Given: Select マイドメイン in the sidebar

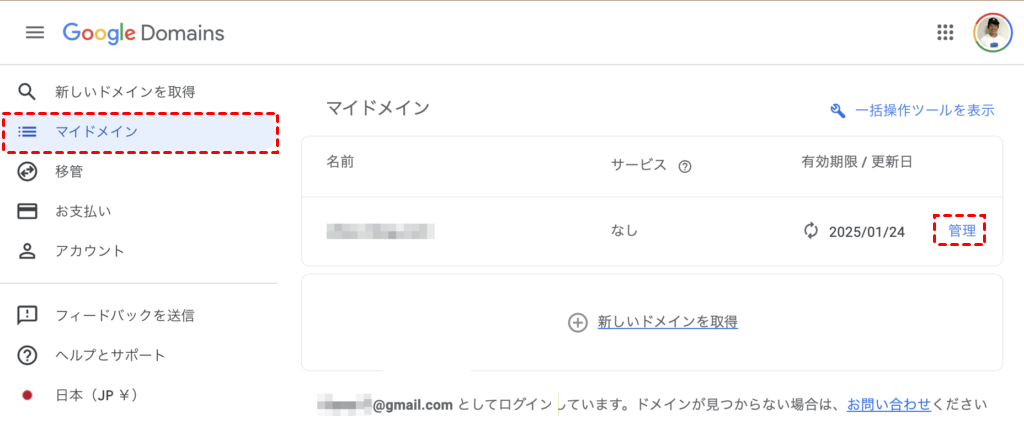Looking at the screenshot, I should coord(96,132).
